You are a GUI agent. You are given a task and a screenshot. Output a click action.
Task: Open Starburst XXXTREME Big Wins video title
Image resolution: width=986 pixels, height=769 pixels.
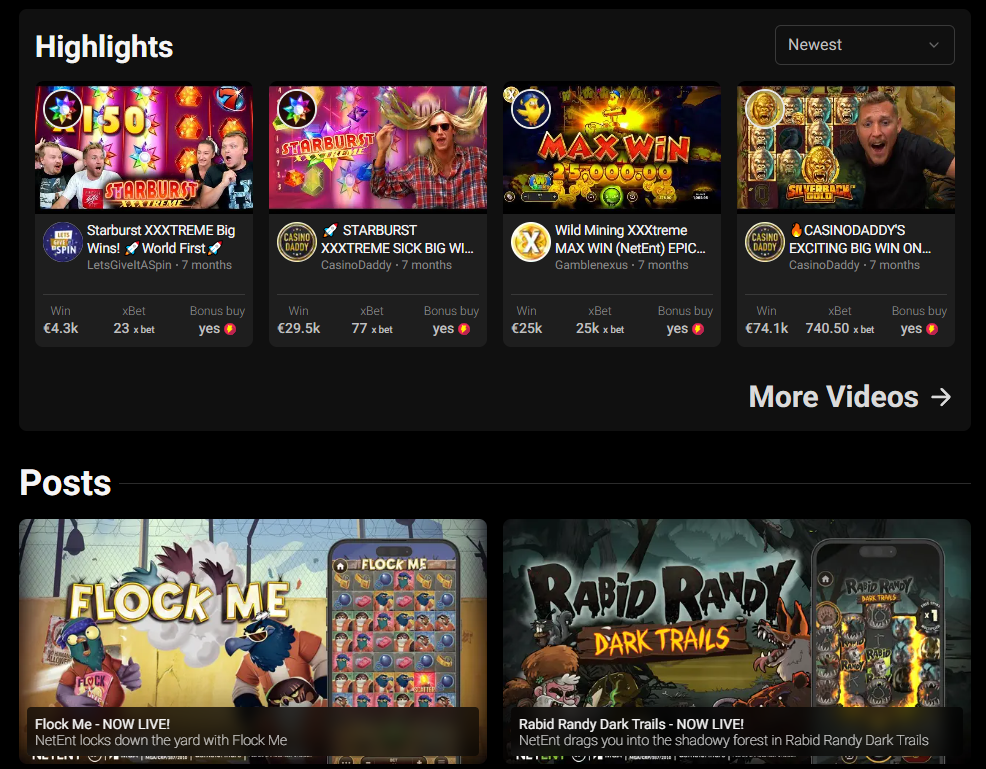click(x=161, y=239)
